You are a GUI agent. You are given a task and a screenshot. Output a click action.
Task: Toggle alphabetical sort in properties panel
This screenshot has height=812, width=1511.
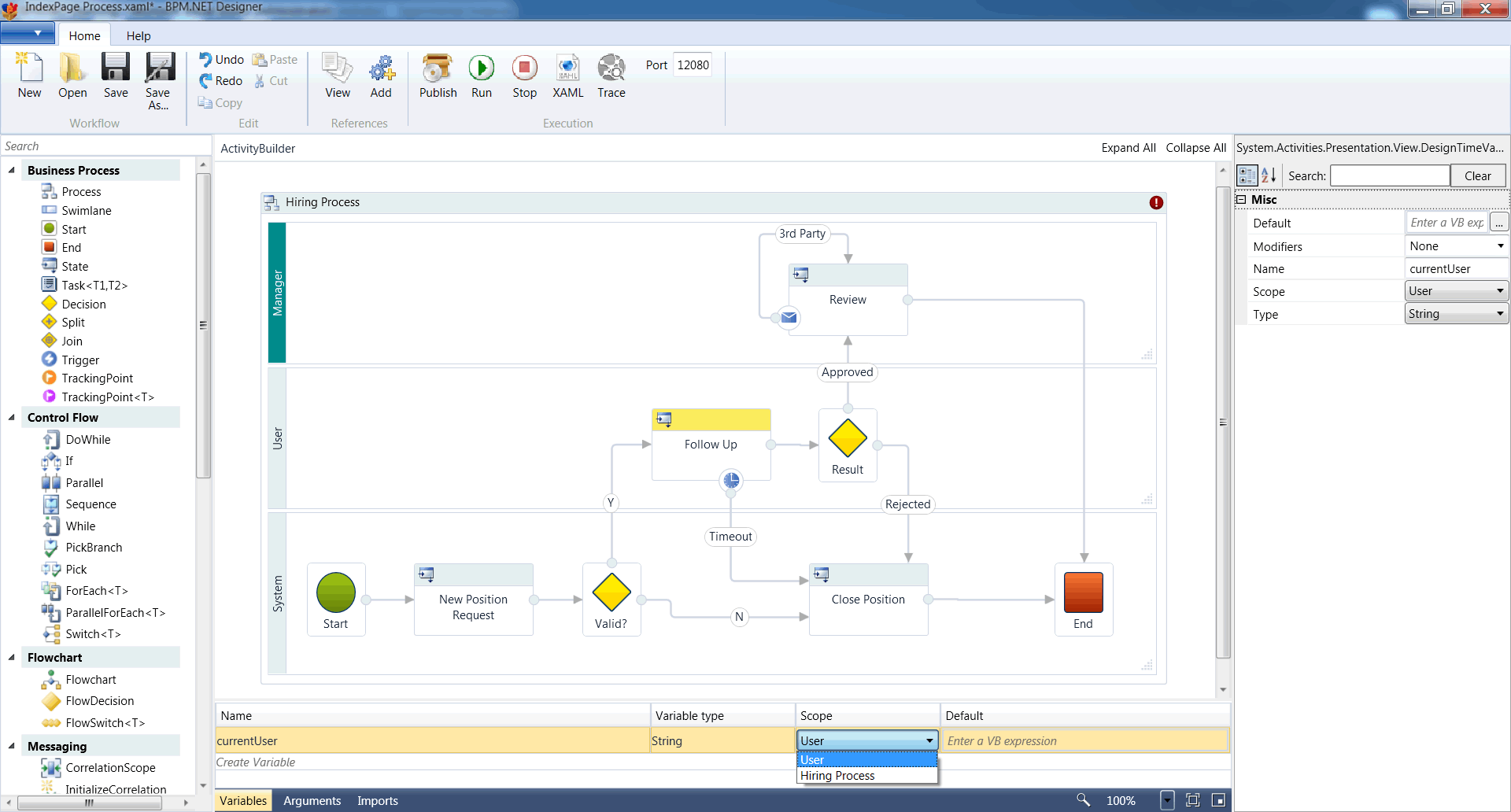pos(1269,175)
